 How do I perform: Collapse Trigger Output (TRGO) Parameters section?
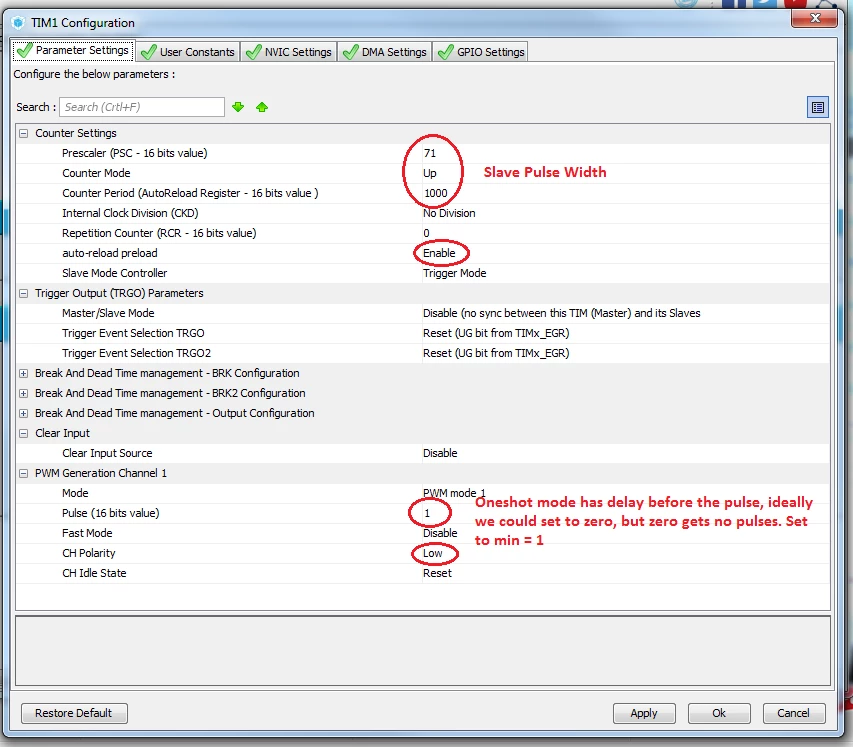23,293
